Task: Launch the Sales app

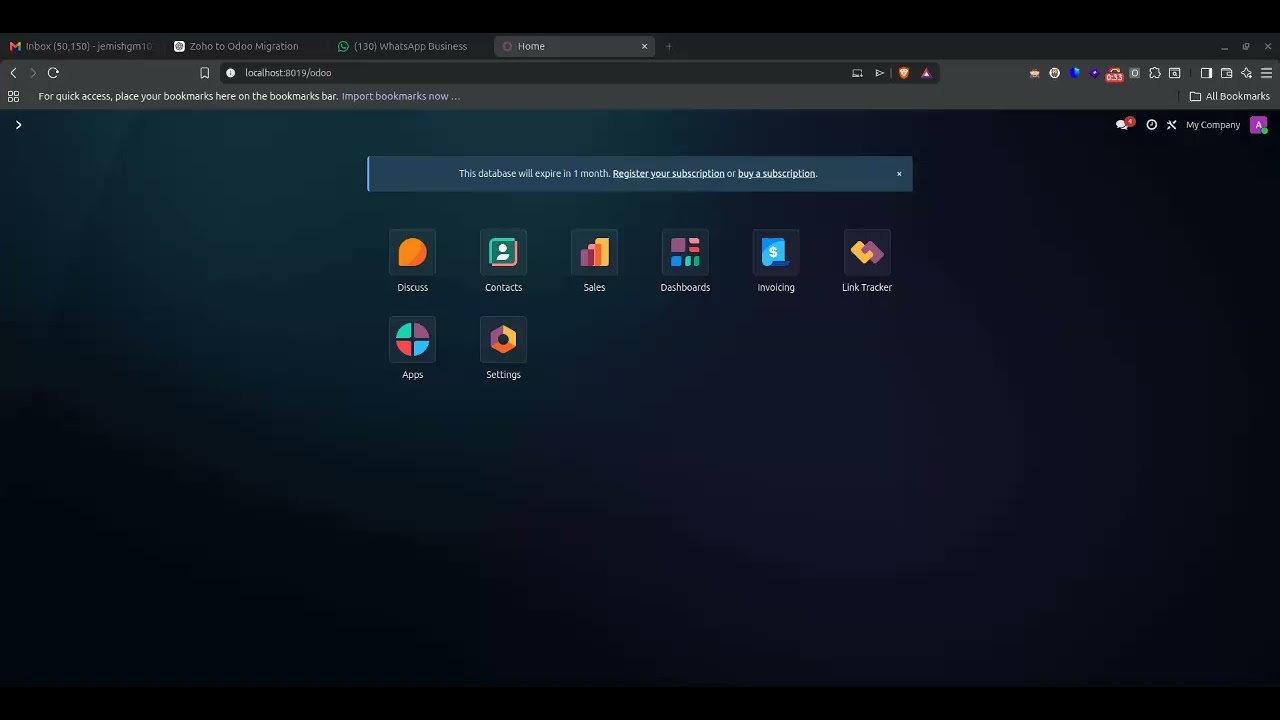Action: [x=594, y=261]
